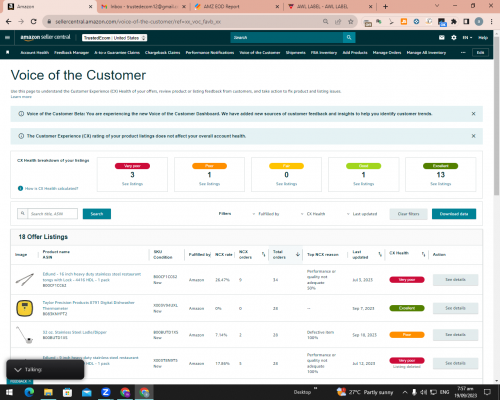
Task: Switch to the AWL LABEL tab
Action: (330, 6)
